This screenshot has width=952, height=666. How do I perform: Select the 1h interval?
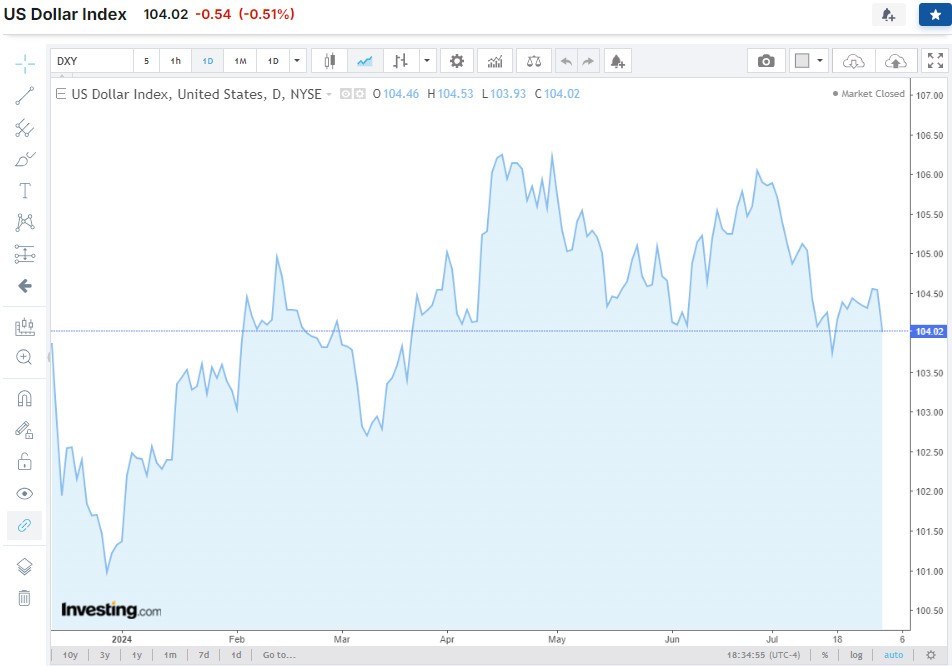coord(175,60)
